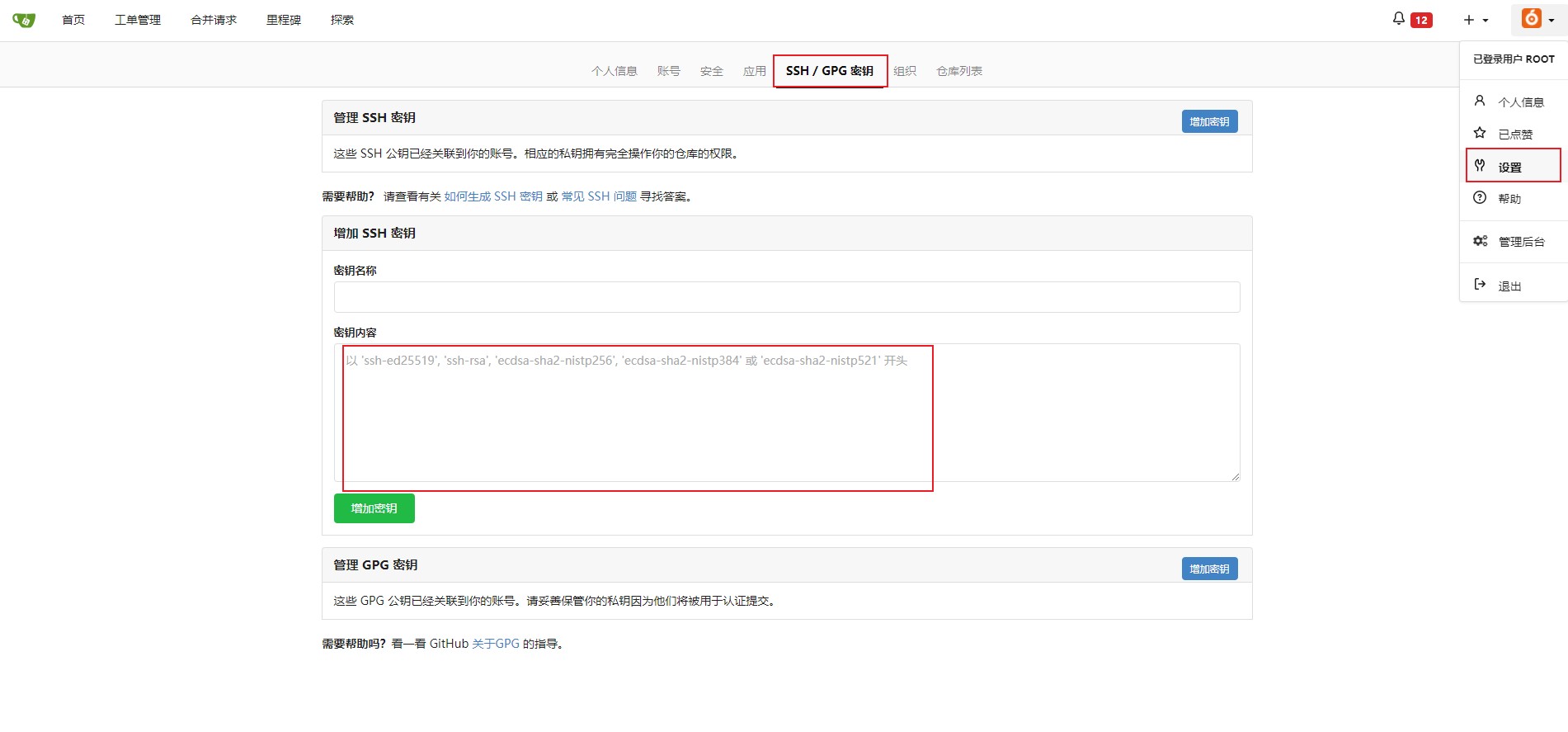Switch to 安全 settings tab
The height and width of the screenshot is (732, 1568).
pos(712,71)
